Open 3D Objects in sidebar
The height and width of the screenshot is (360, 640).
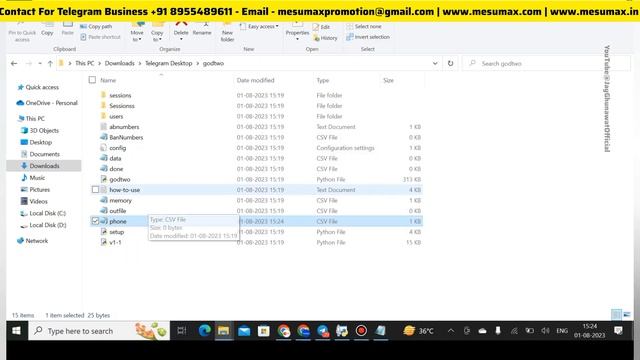click(40, 131)
